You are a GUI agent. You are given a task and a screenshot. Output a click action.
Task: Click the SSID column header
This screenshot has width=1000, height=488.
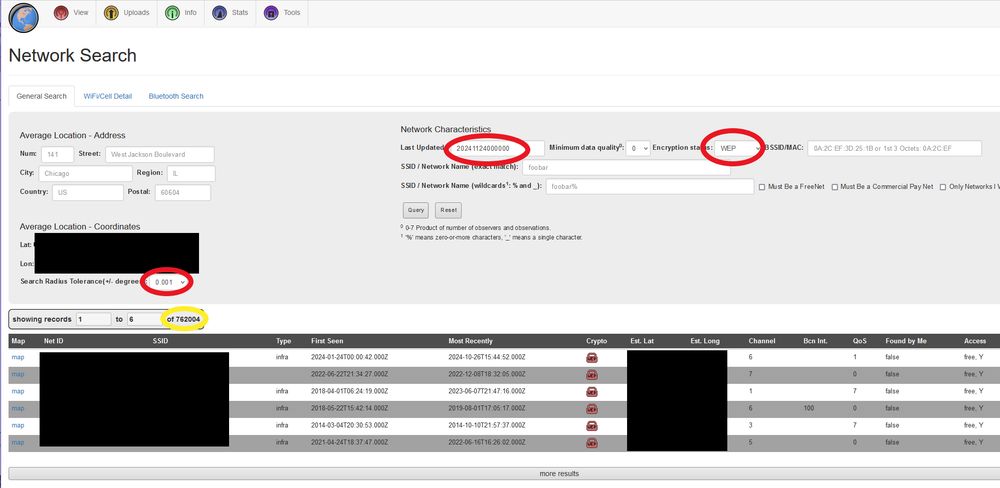(x=160, y=341)
